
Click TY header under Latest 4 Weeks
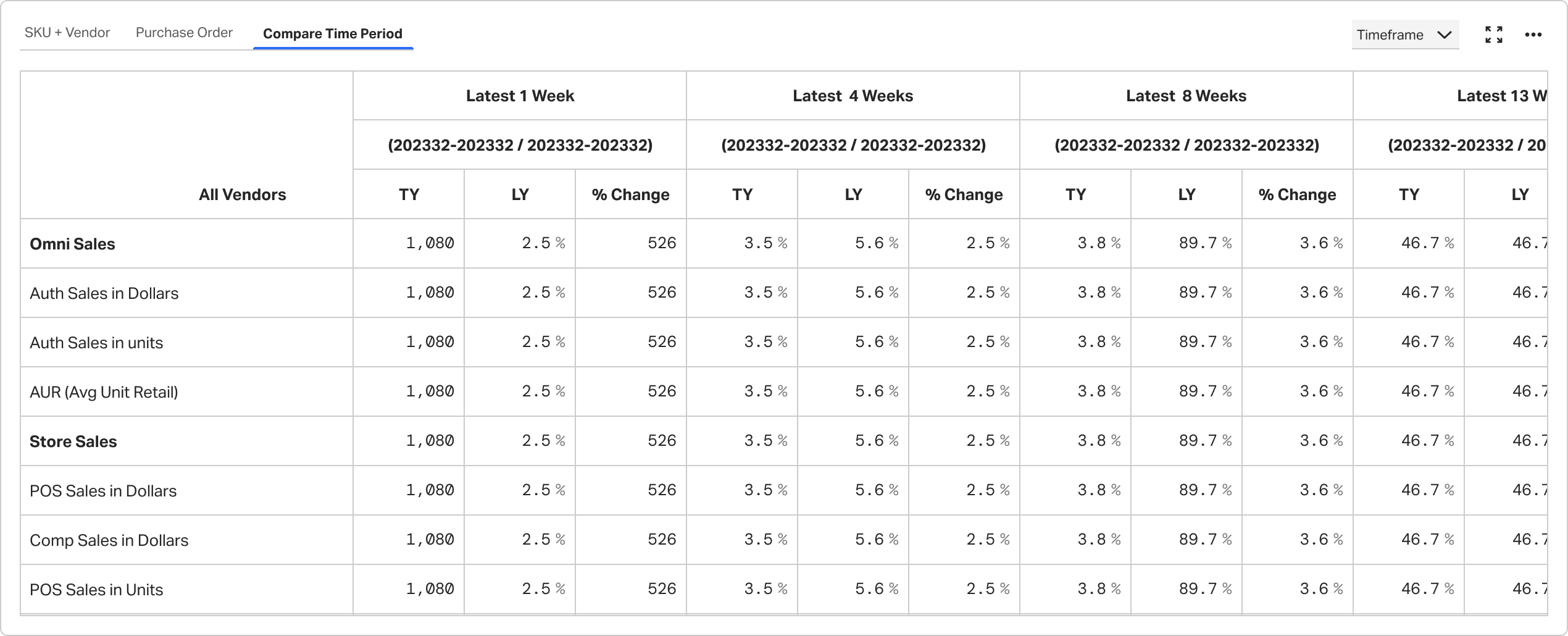point(742,195)
